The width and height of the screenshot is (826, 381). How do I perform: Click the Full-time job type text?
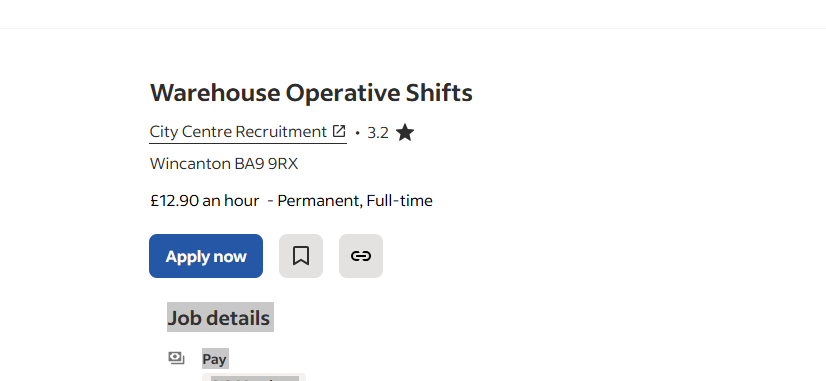[x=400, y=201]
